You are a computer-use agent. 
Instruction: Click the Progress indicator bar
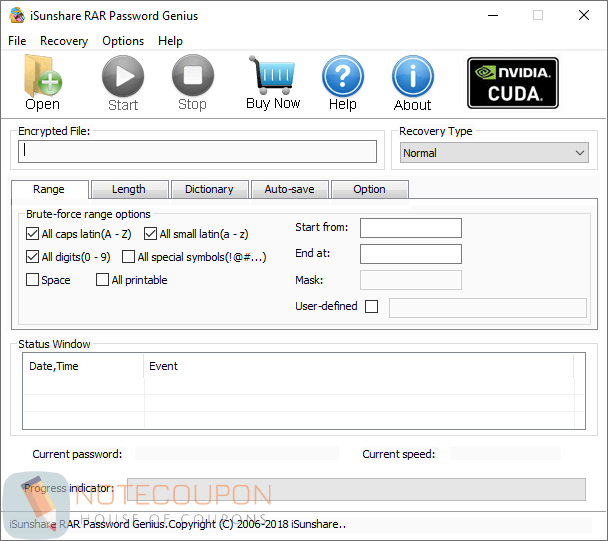[x=356, y=489]
